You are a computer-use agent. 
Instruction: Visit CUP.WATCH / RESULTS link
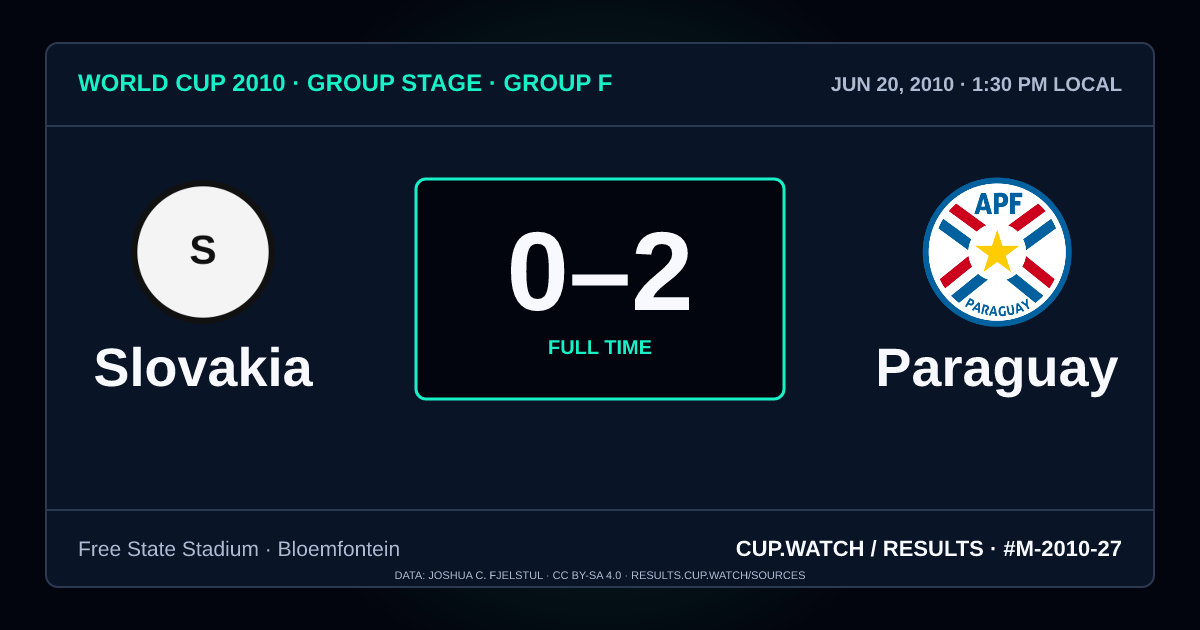(860, 549)
